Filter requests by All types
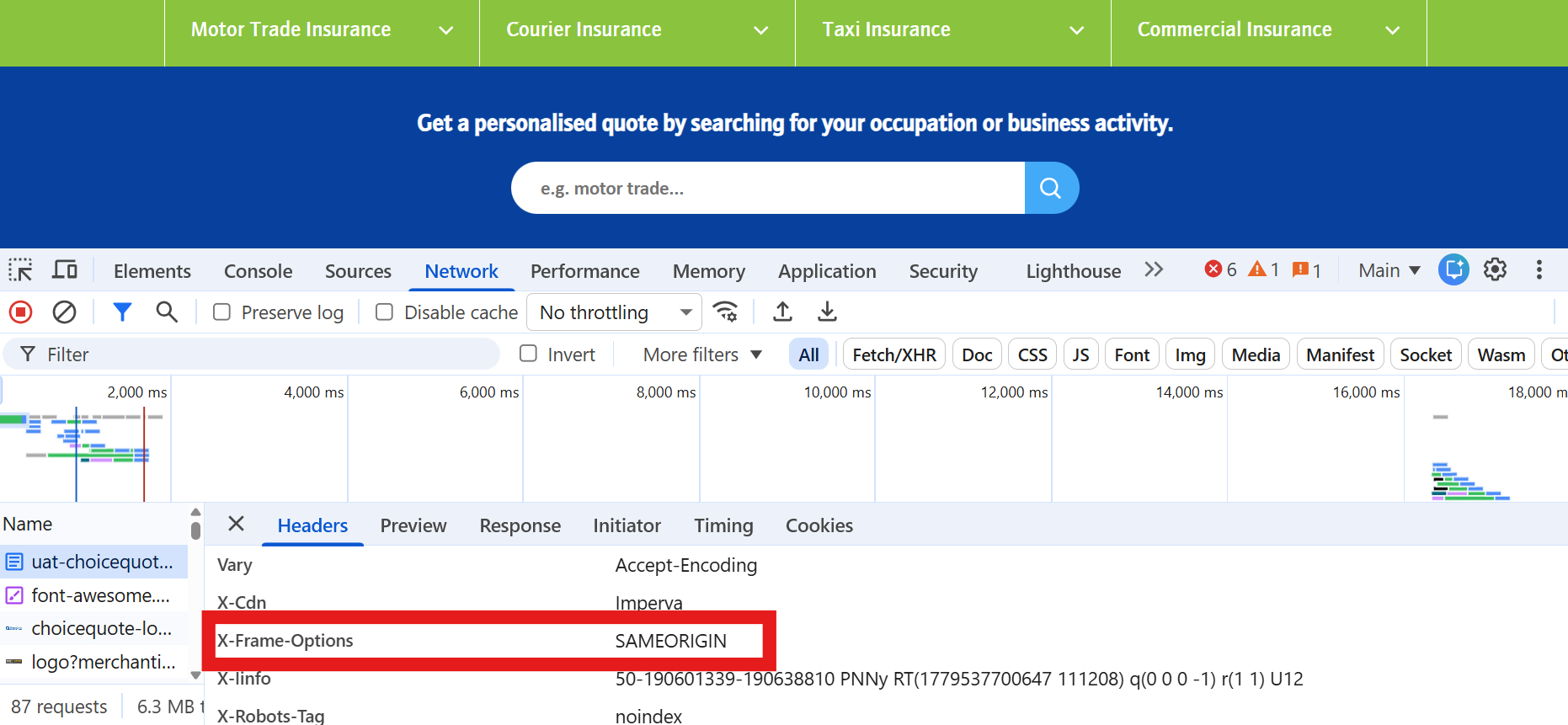The height and width of the screenshot is (725, 1568). (809, 355)
